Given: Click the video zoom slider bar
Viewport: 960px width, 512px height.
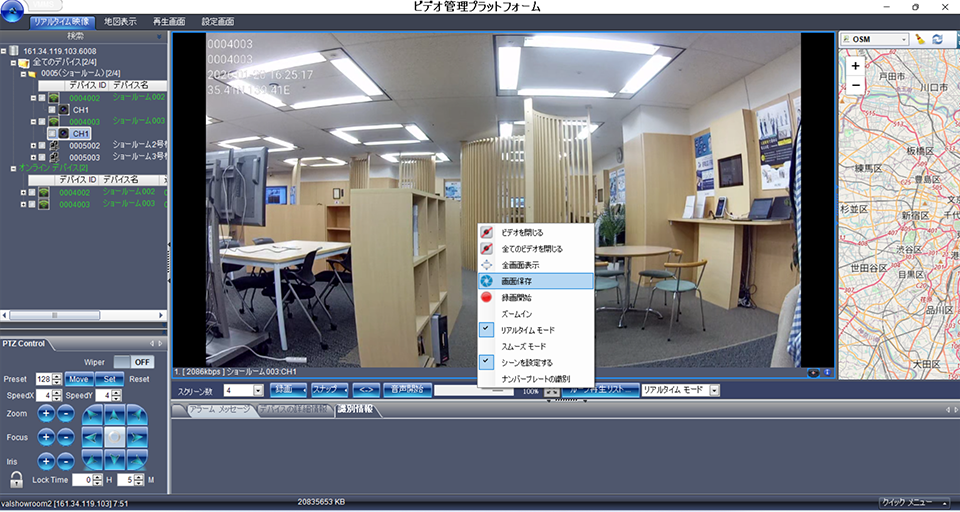Looking at the screenshot, I should pos(474,390).
